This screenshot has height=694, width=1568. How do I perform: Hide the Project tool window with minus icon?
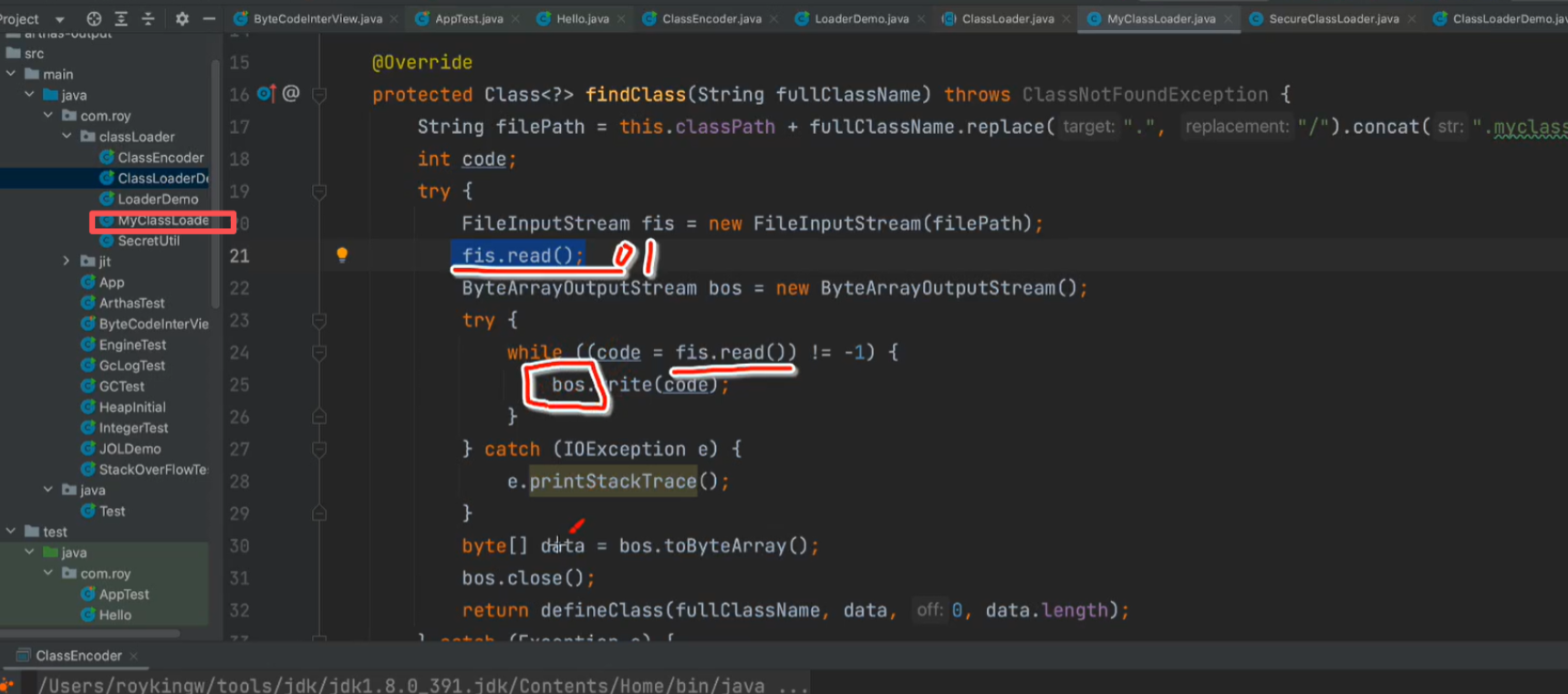click(x=209, y=18)
